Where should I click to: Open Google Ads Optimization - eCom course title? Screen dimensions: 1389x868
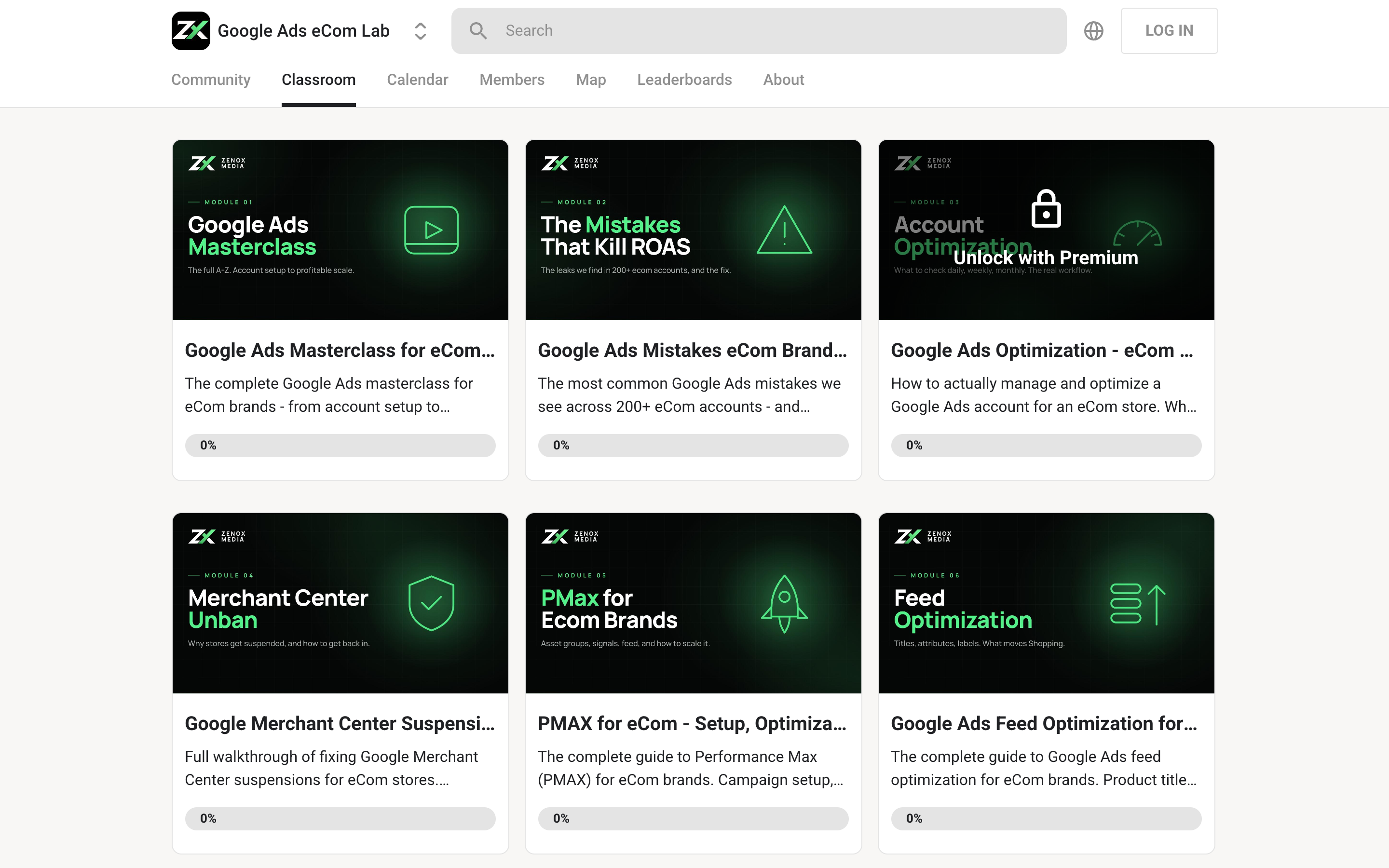[x=1042, y=350]
